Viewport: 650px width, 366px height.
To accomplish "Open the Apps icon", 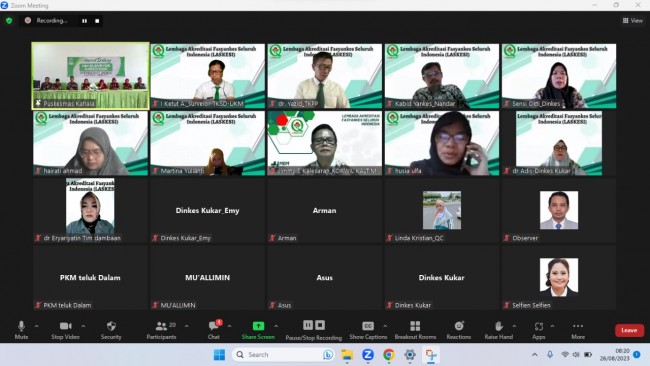I will (x=538, y=330).
